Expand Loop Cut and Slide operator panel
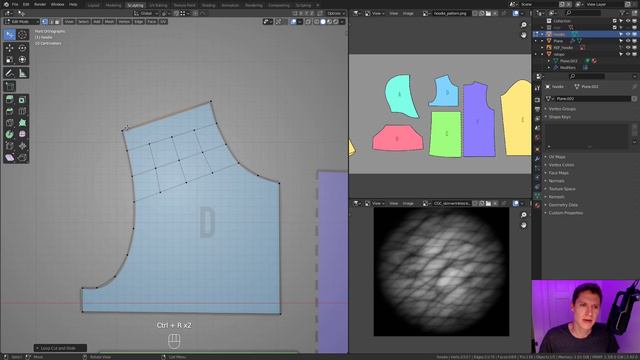640x360 pixels. (60, 348)
